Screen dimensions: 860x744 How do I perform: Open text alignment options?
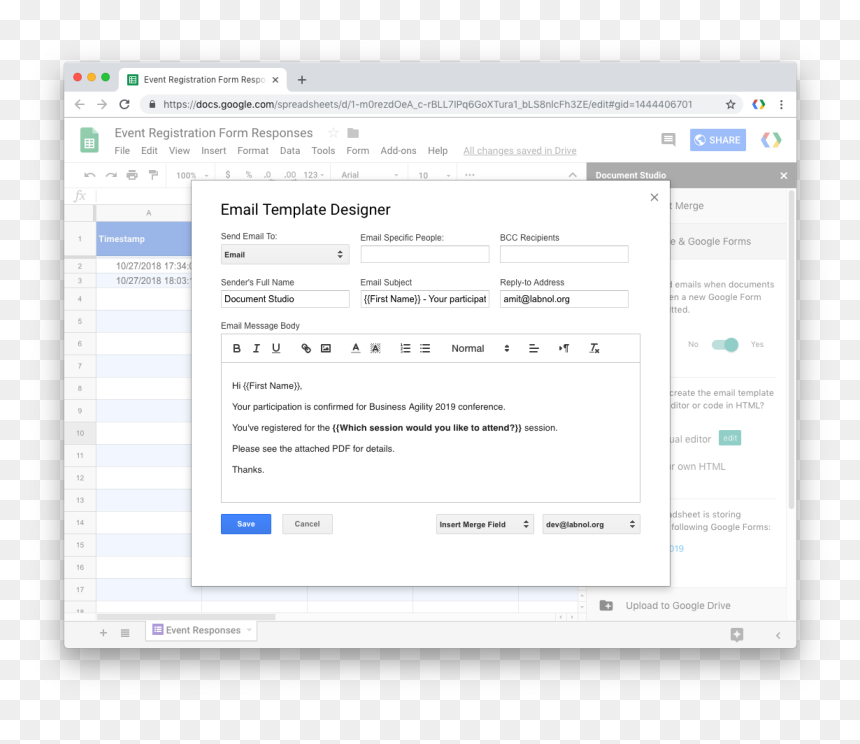tap(534, 348)
